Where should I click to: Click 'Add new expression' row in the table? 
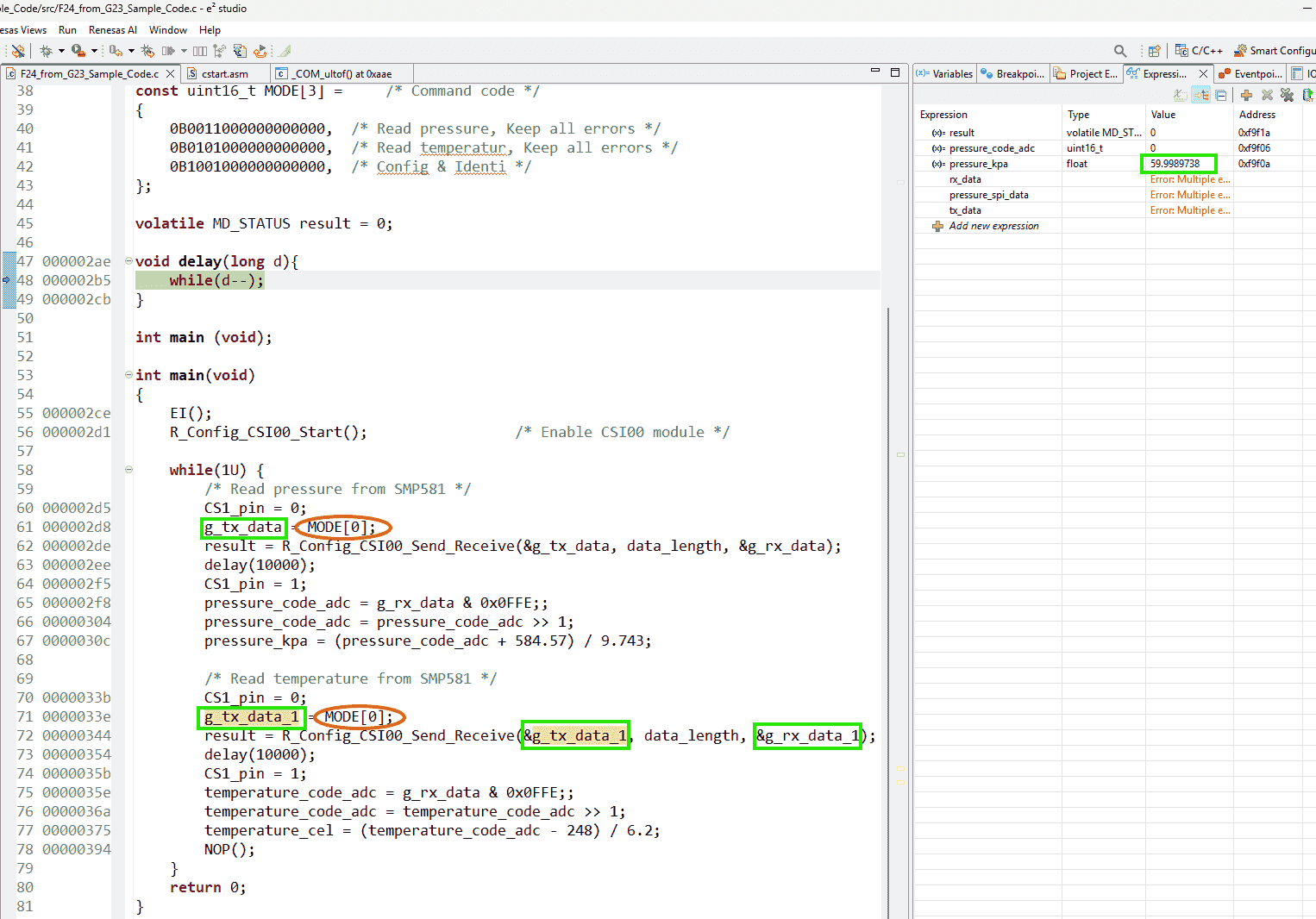pyautogui.click(x=993, y=226)
